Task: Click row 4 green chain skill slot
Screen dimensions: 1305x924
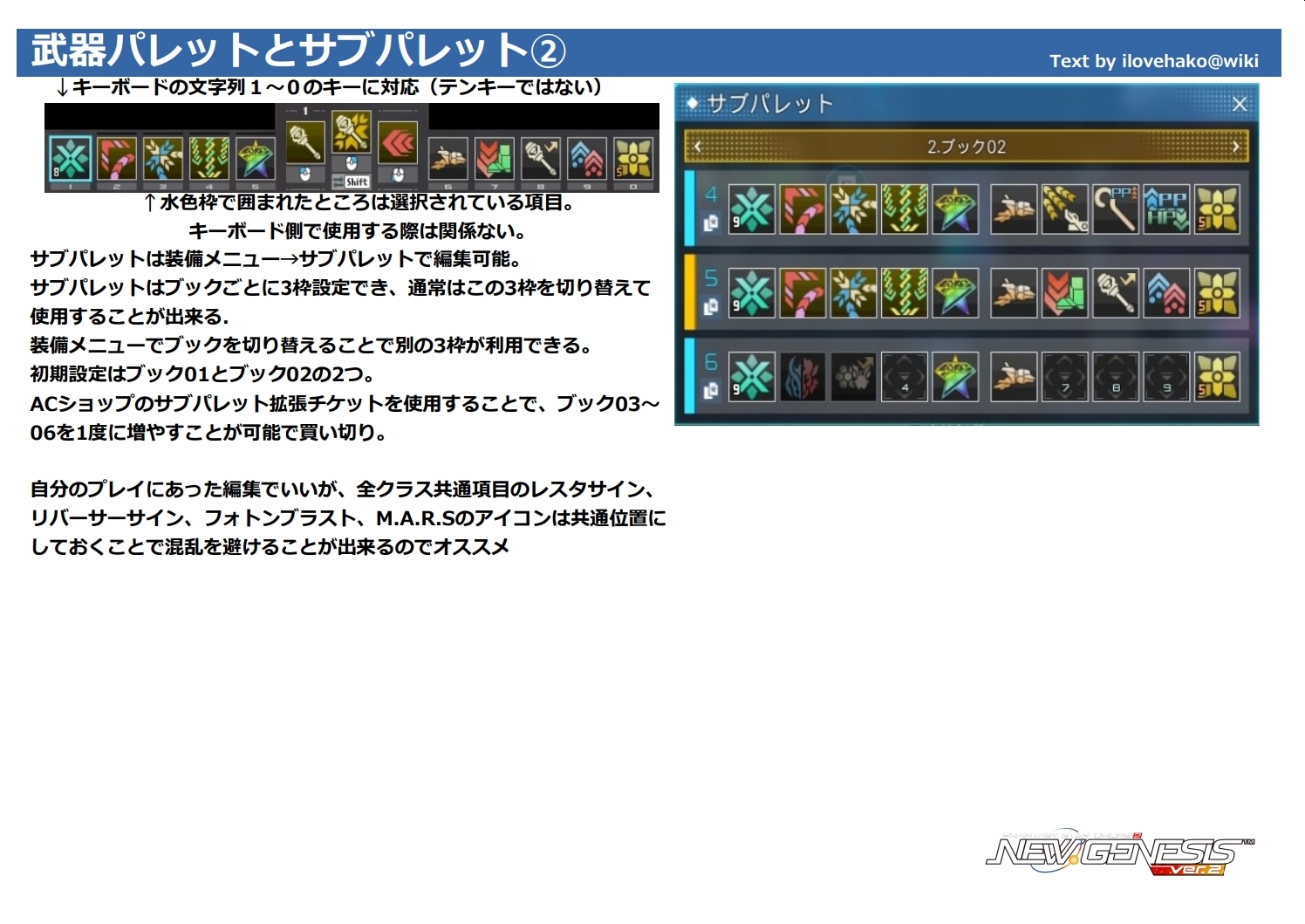Action: pos(905,209)
